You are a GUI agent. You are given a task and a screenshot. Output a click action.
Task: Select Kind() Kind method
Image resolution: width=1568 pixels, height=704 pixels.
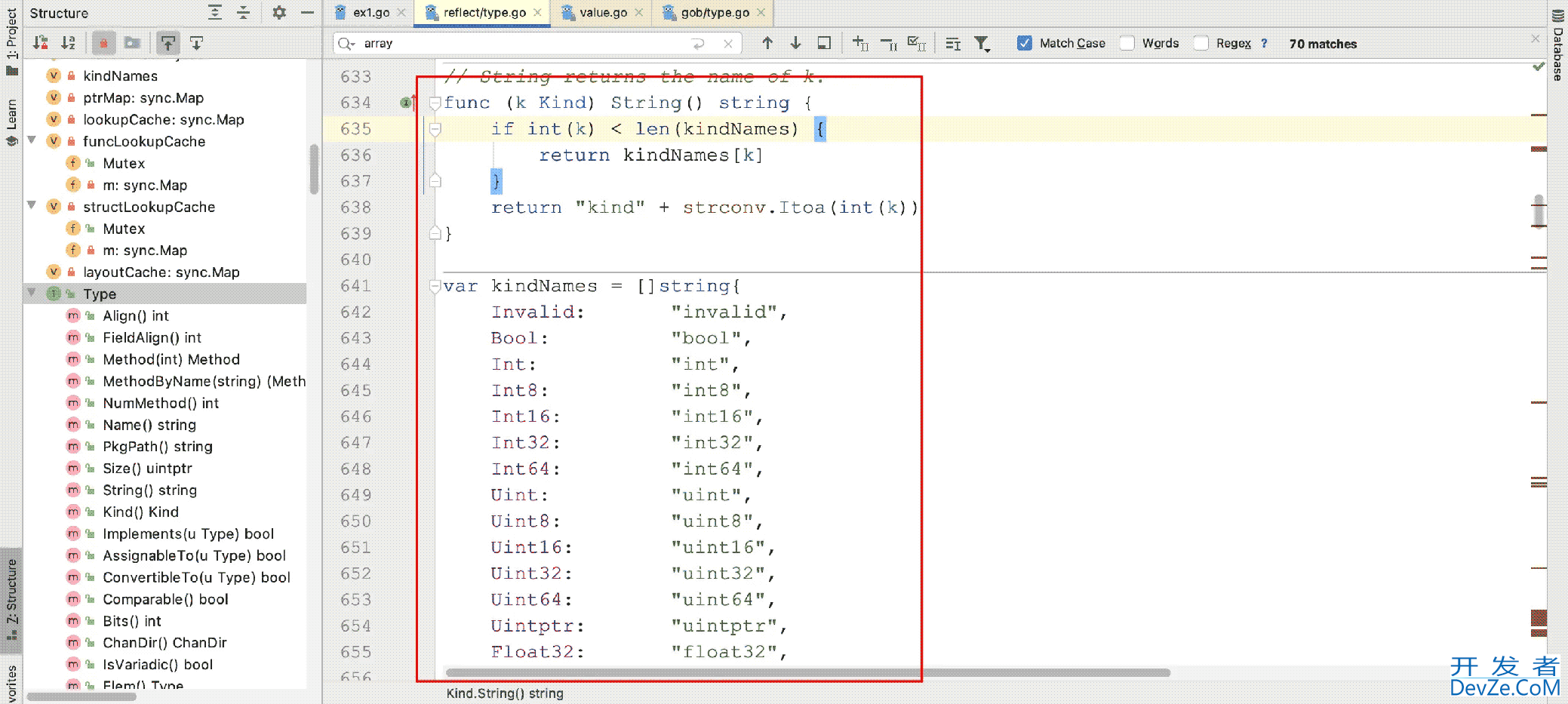click(x=140, y=512)
